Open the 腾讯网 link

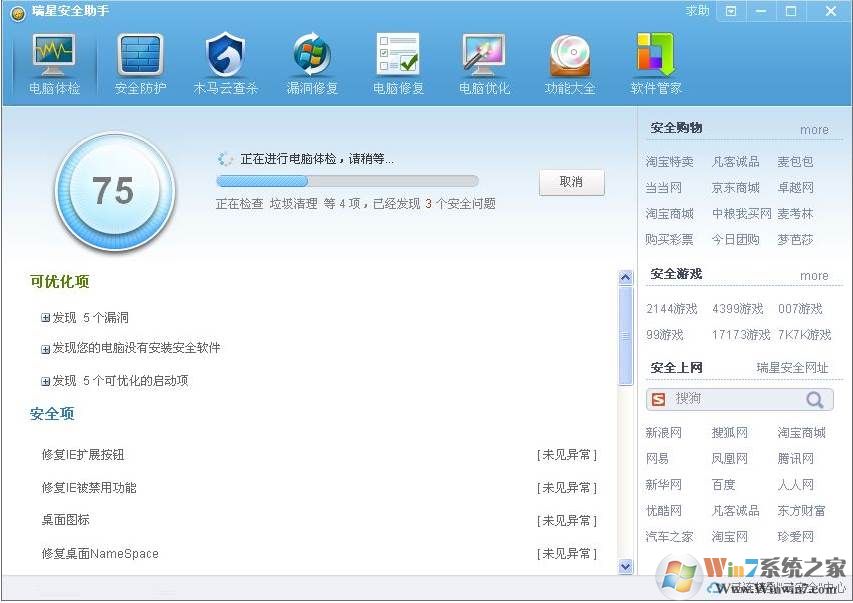(795, 459)
